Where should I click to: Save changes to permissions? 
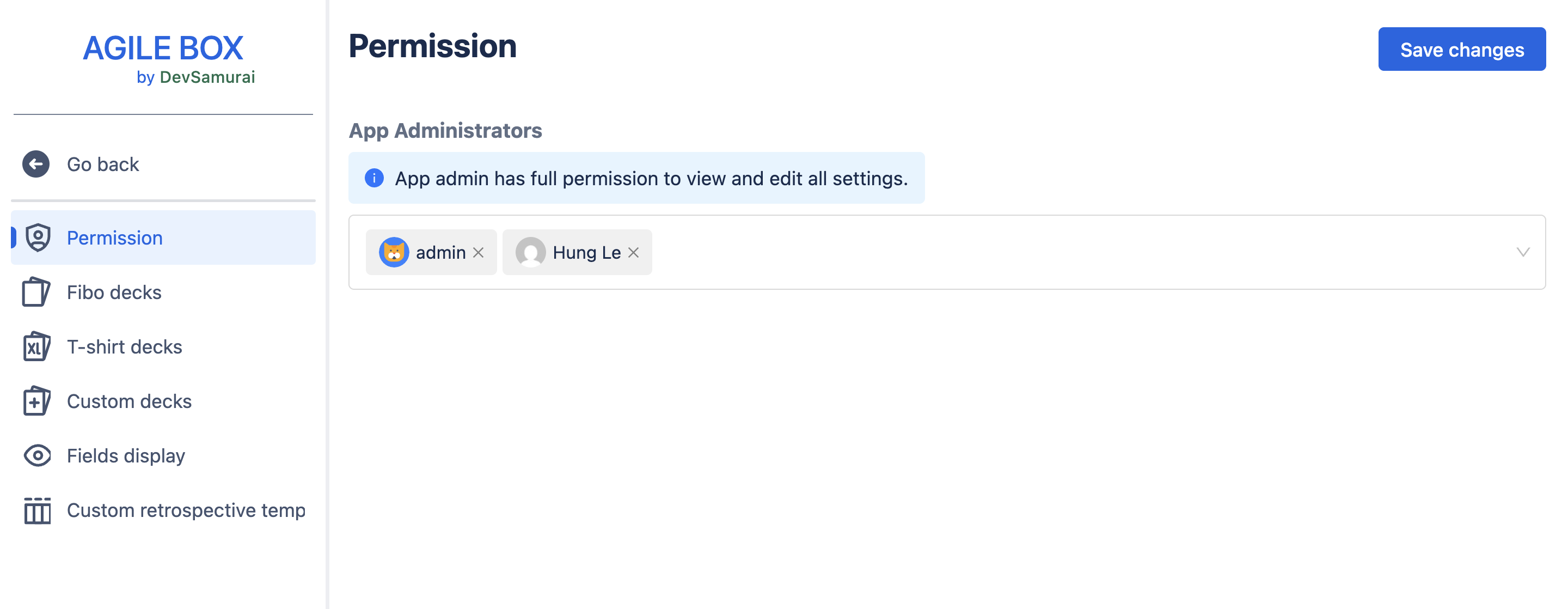[x=1461, y=50]
